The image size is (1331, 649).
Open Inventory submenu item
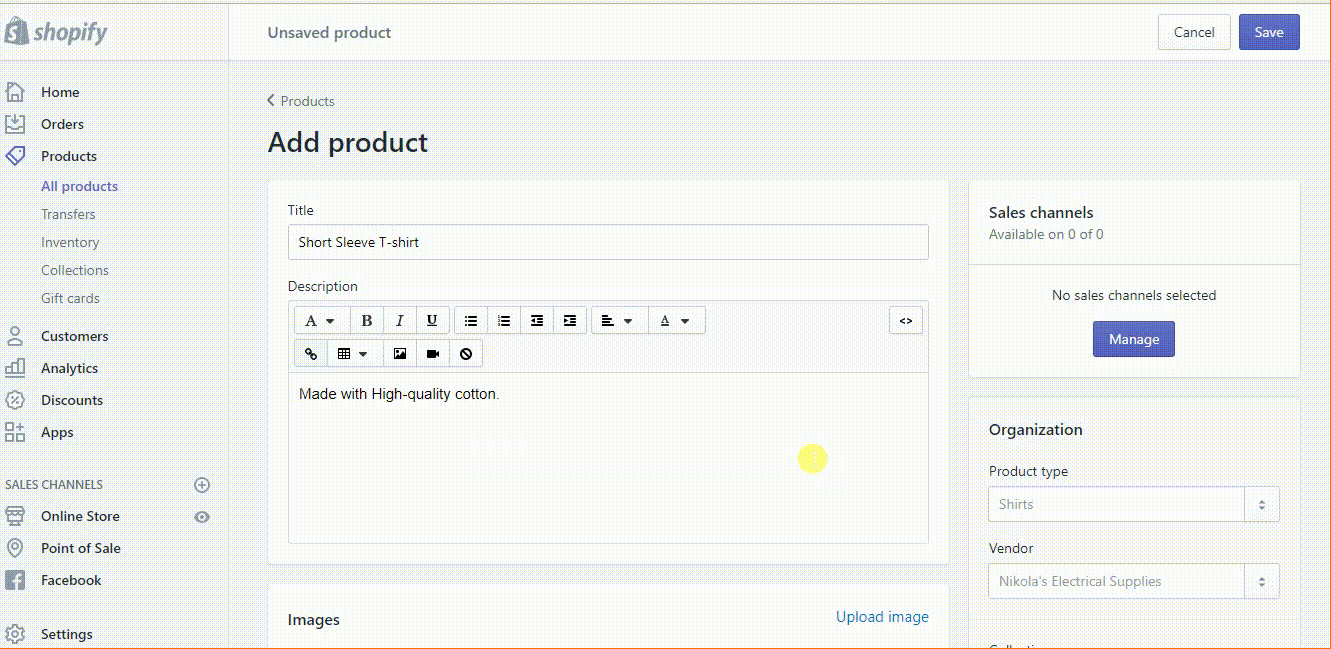click(70, 242)
